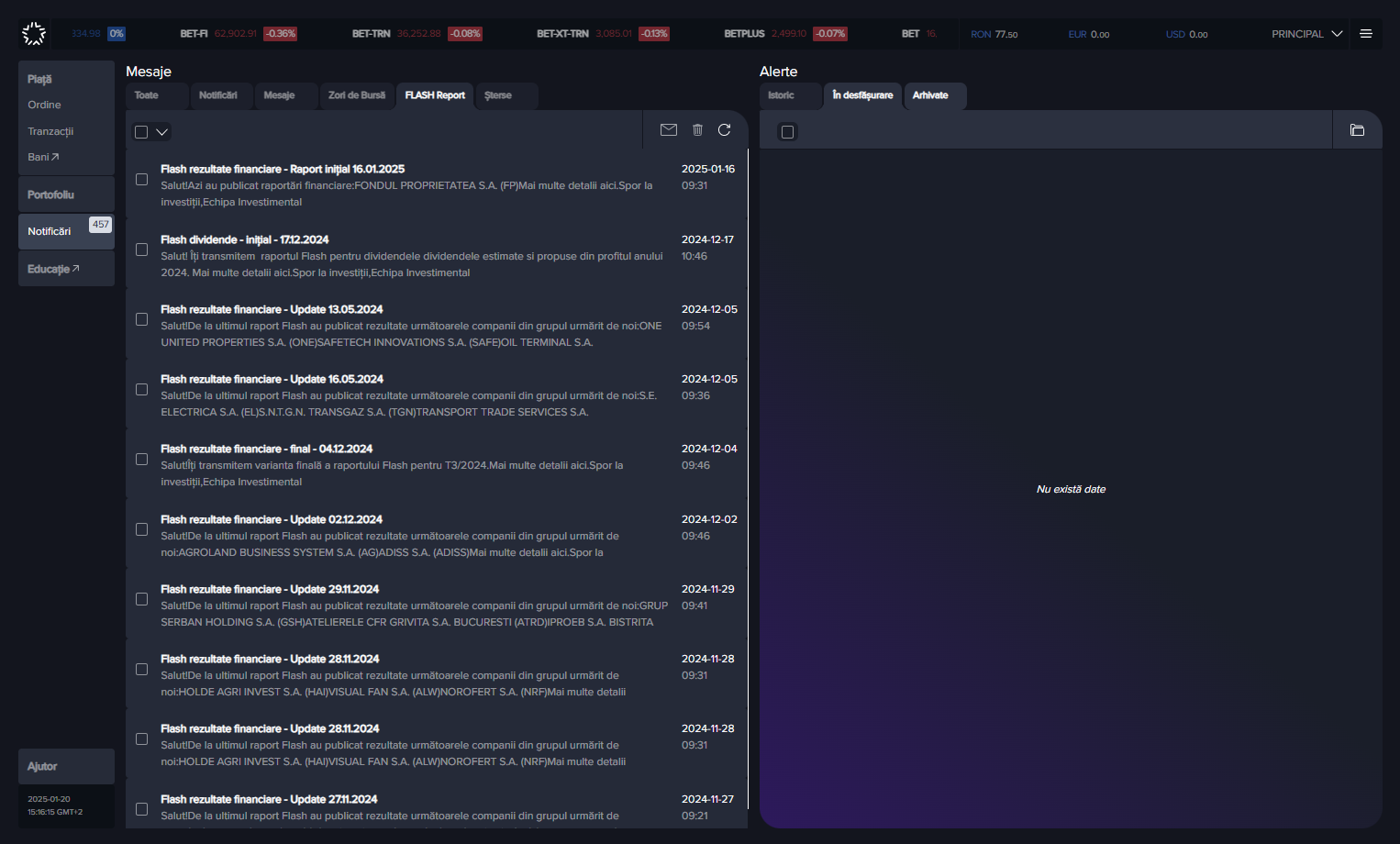Check the final 04.12.2024 message
Image resolution: width=1400 pixels, height=844 pixels.
point(141,459)
